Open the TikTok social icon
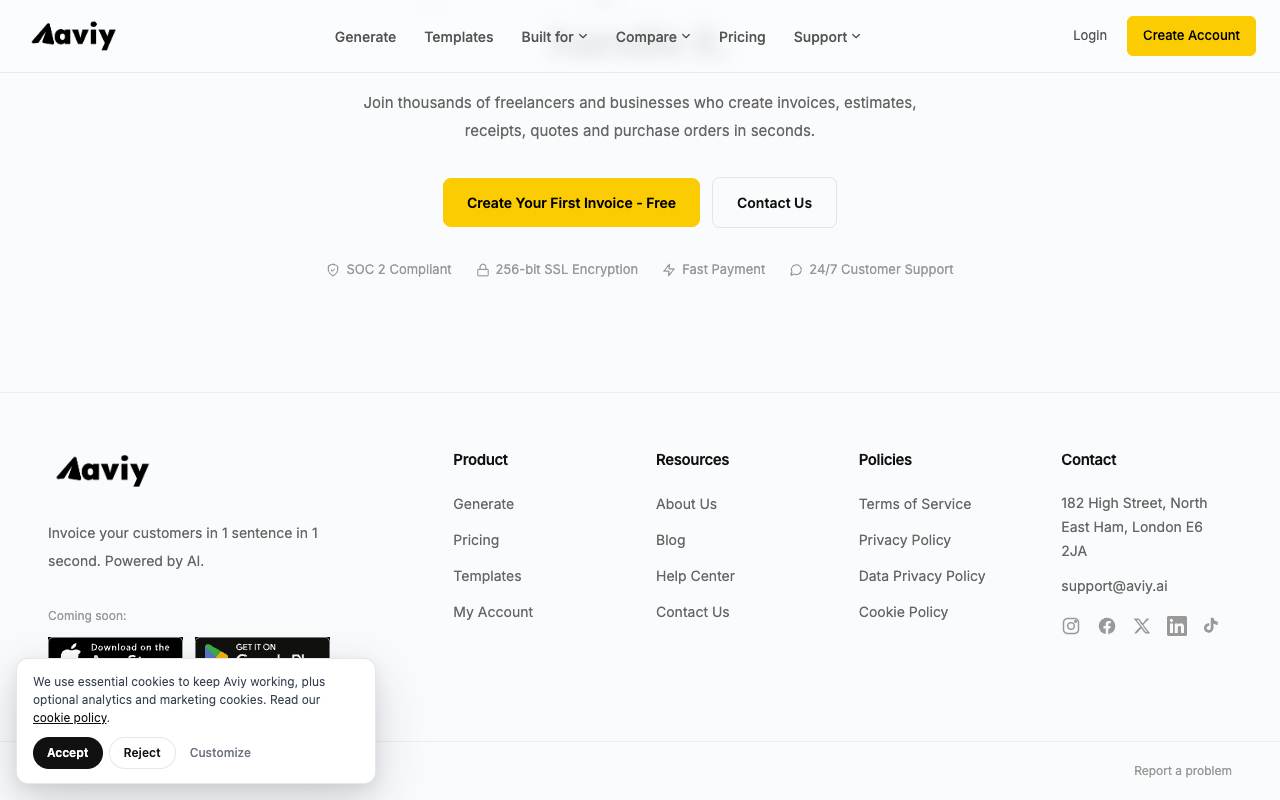 coord(1211,625)
